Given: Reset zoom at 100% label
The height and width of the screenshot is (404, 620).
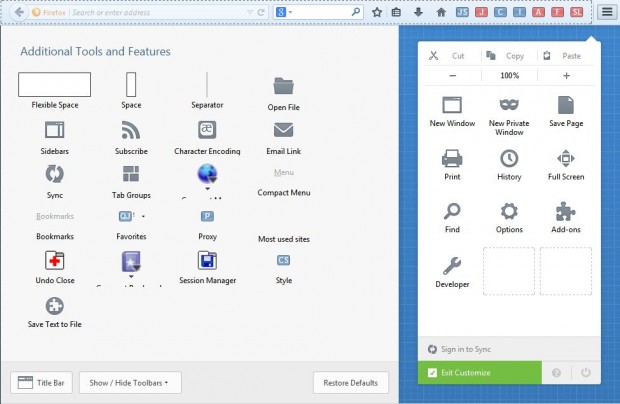Looking at the screenshot, I should click(509, 75).
